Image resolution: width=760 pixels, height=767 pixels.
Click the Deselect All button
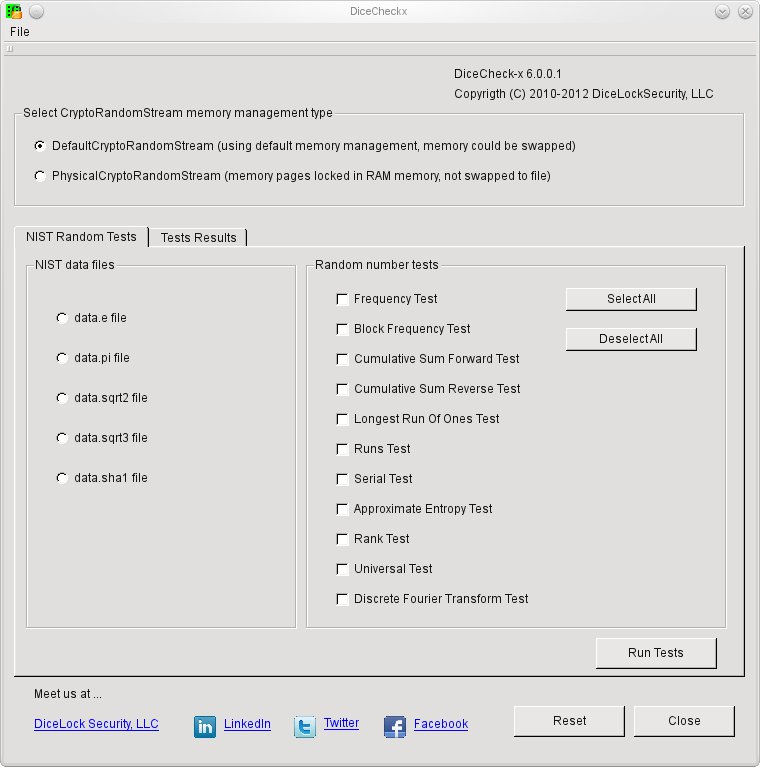(x=631, y=339)
